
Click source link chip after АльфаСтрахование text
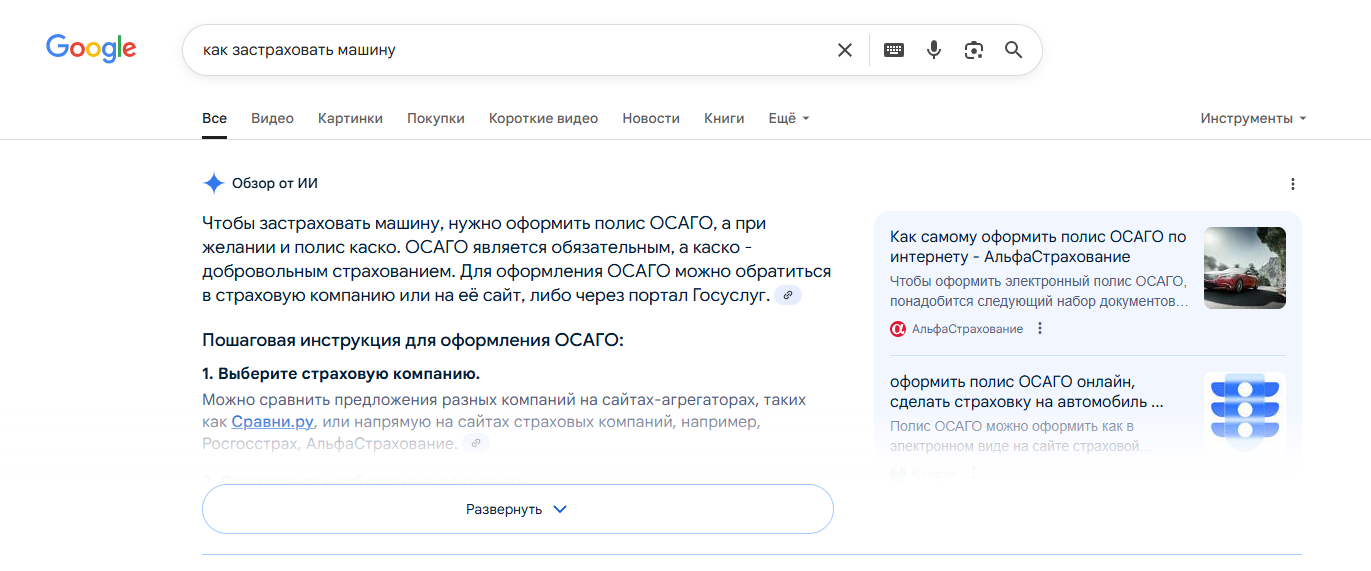476,443
